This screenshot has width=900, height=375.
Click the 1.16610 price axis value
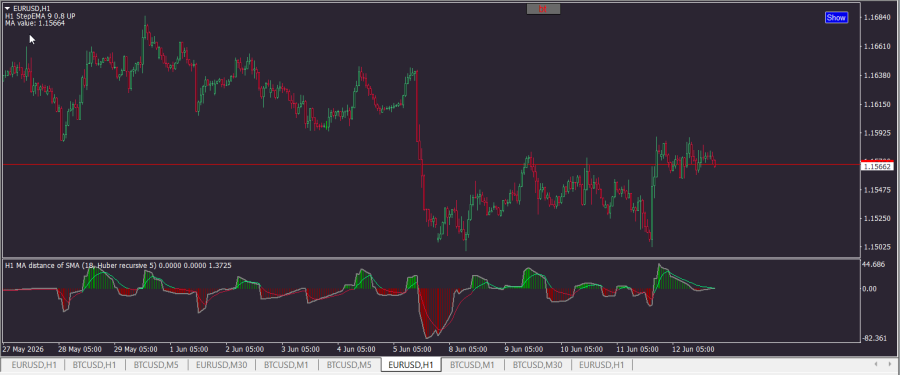[876, 47]
